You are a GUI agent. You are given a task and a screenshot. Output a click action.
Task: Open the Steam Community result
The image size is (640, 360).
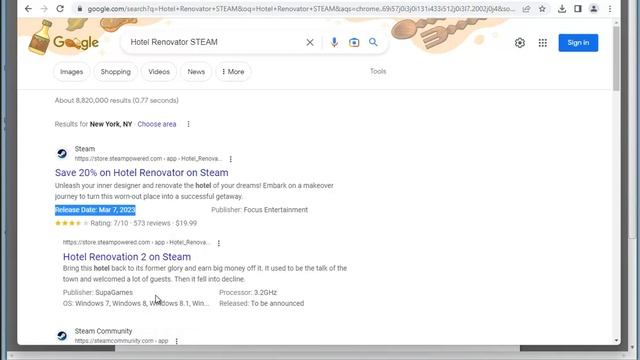103,331
